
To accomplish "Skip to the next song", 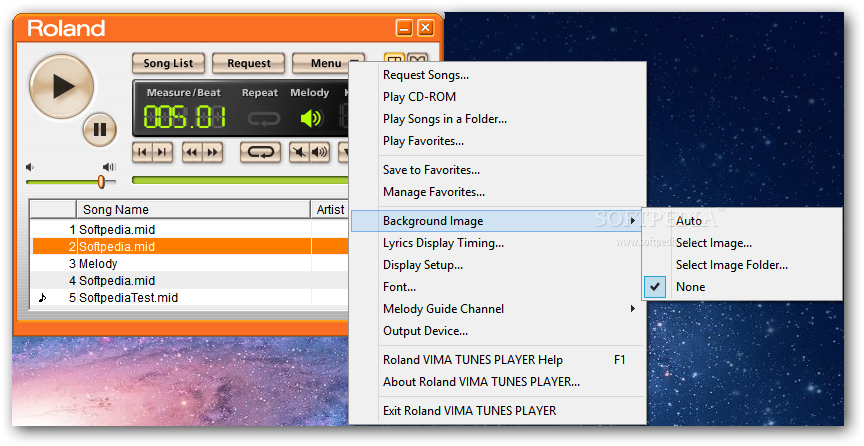I will tap(163, 152).
